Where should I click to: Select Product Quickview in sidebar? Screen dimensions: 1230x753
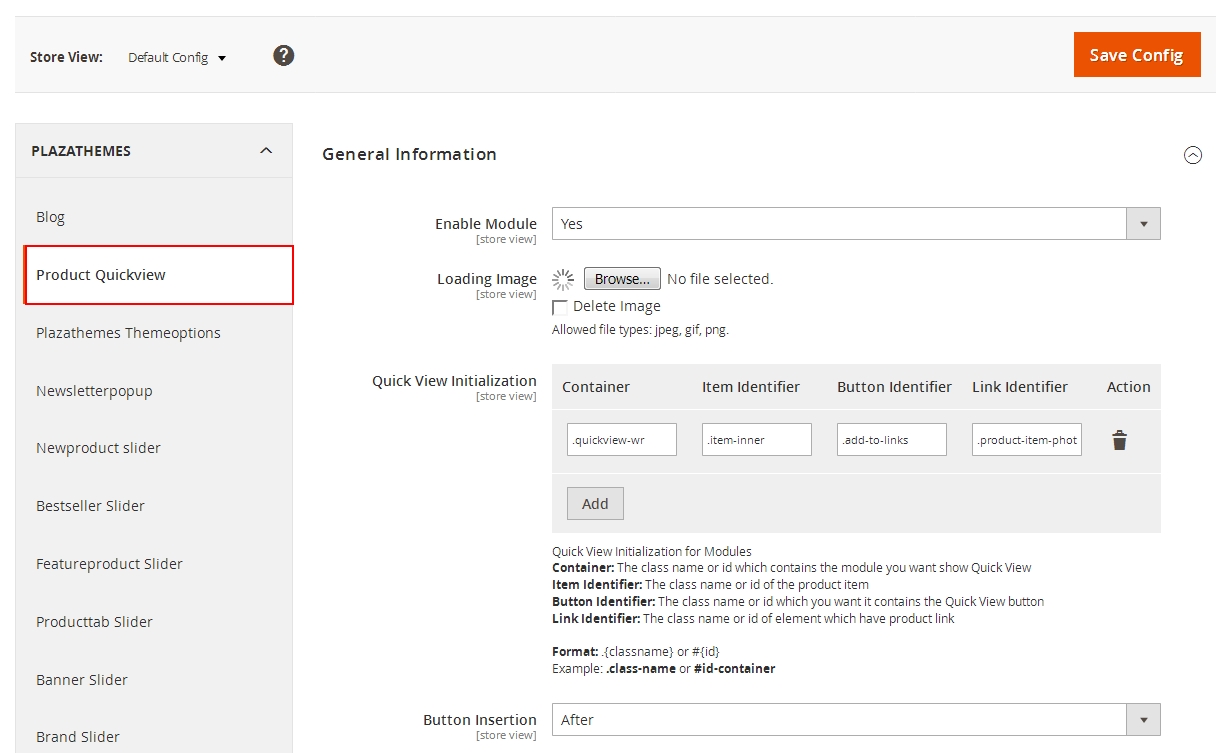tap(101, 275)
